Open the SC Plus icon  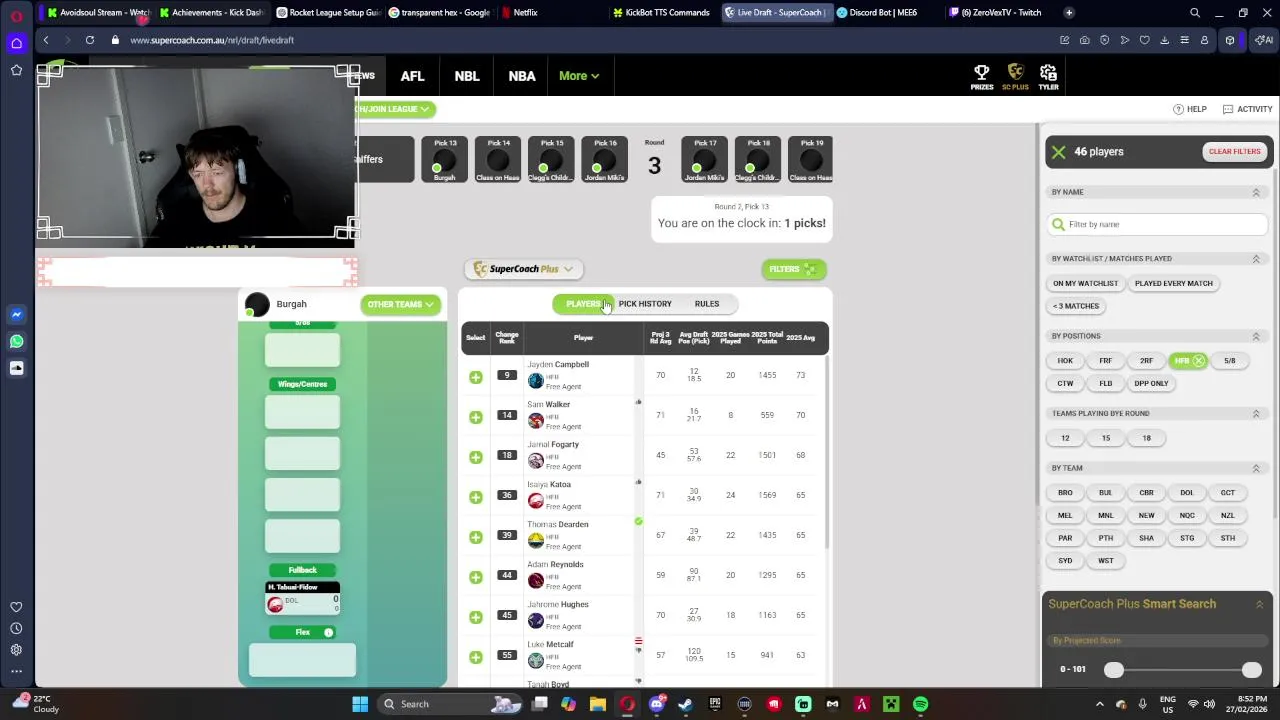[x=1015, y=76]
